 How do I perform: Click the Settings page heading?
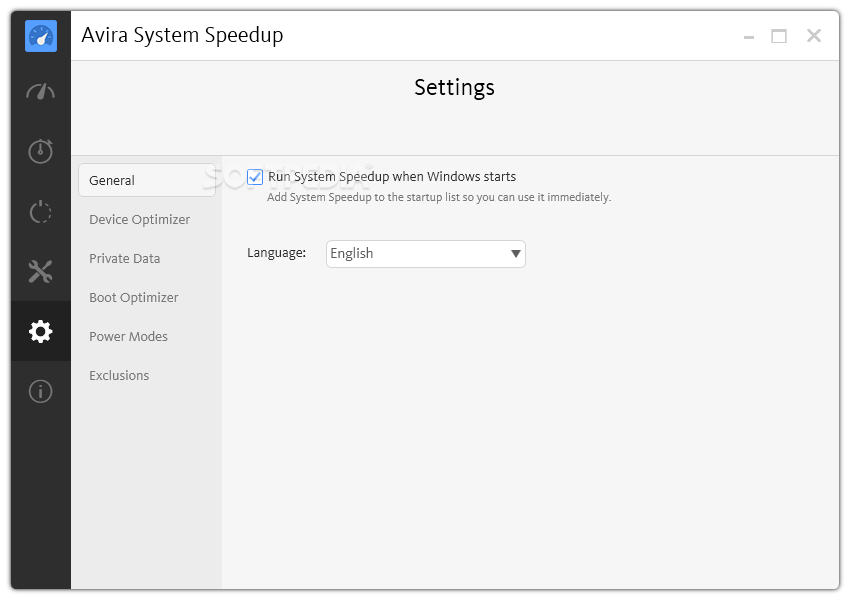(x=454, y=87)
